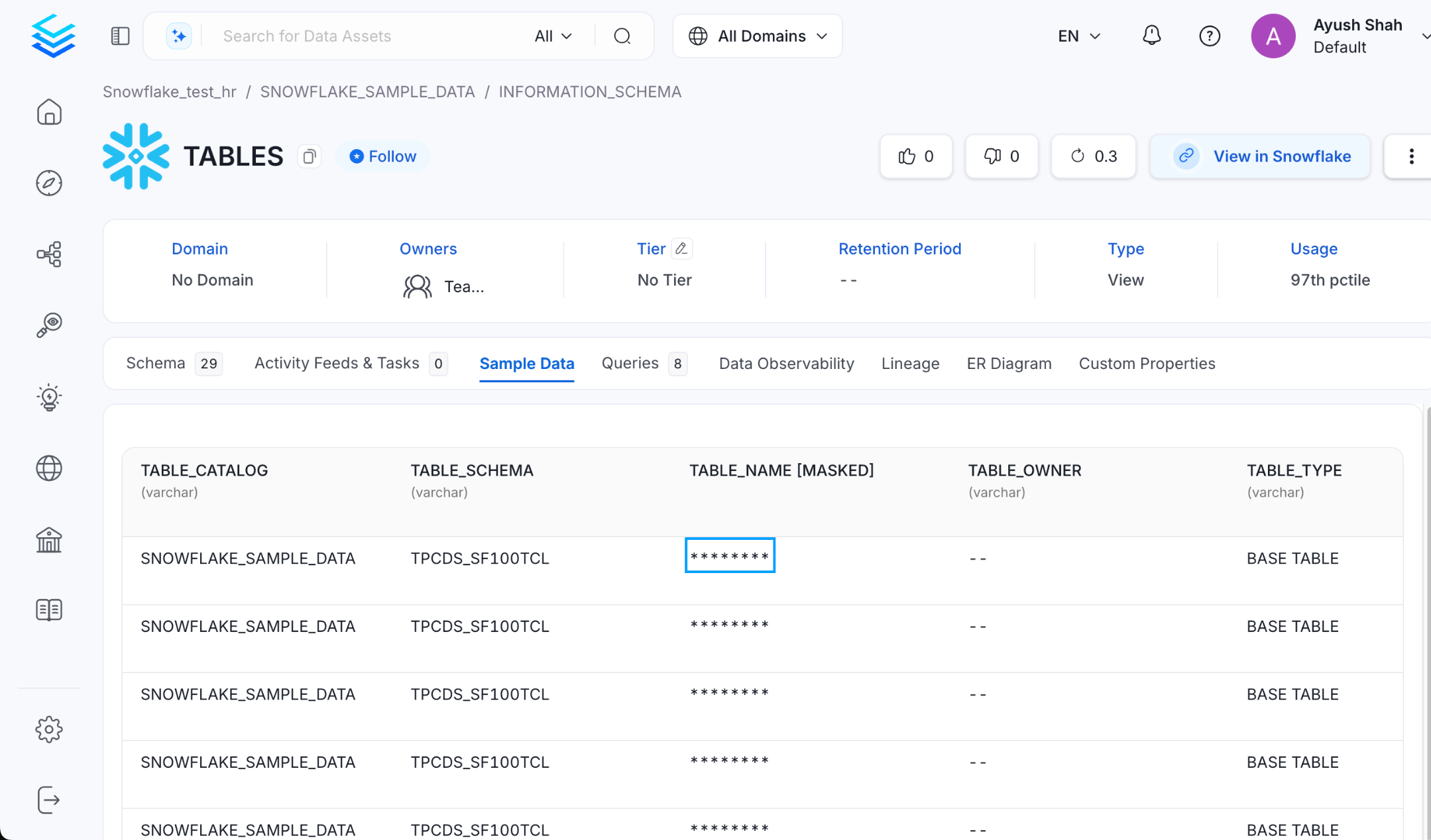The height and width of the screenshot is (840, 1431).
Task: Edit Tier with the pencil icon
Action: pyautogui.click(x=681, y=248)
